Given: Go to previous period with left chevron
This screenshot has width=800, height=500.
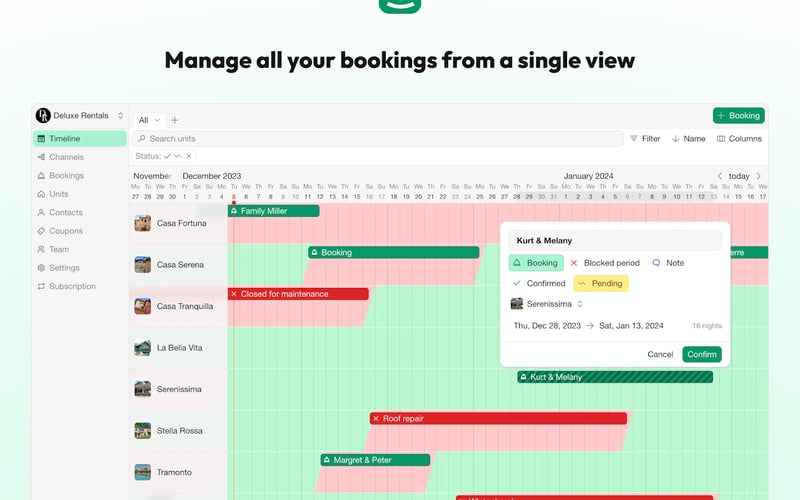Looking at the screenshot, I should pos(719,176).
